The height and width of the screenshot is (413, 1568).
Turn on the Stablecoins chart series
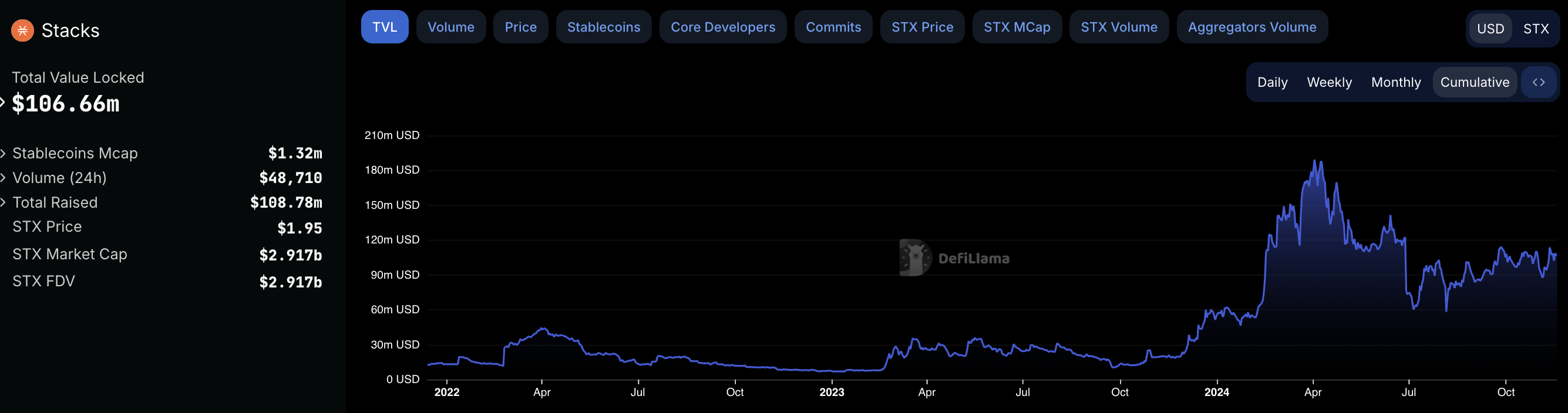click(604, 27)
